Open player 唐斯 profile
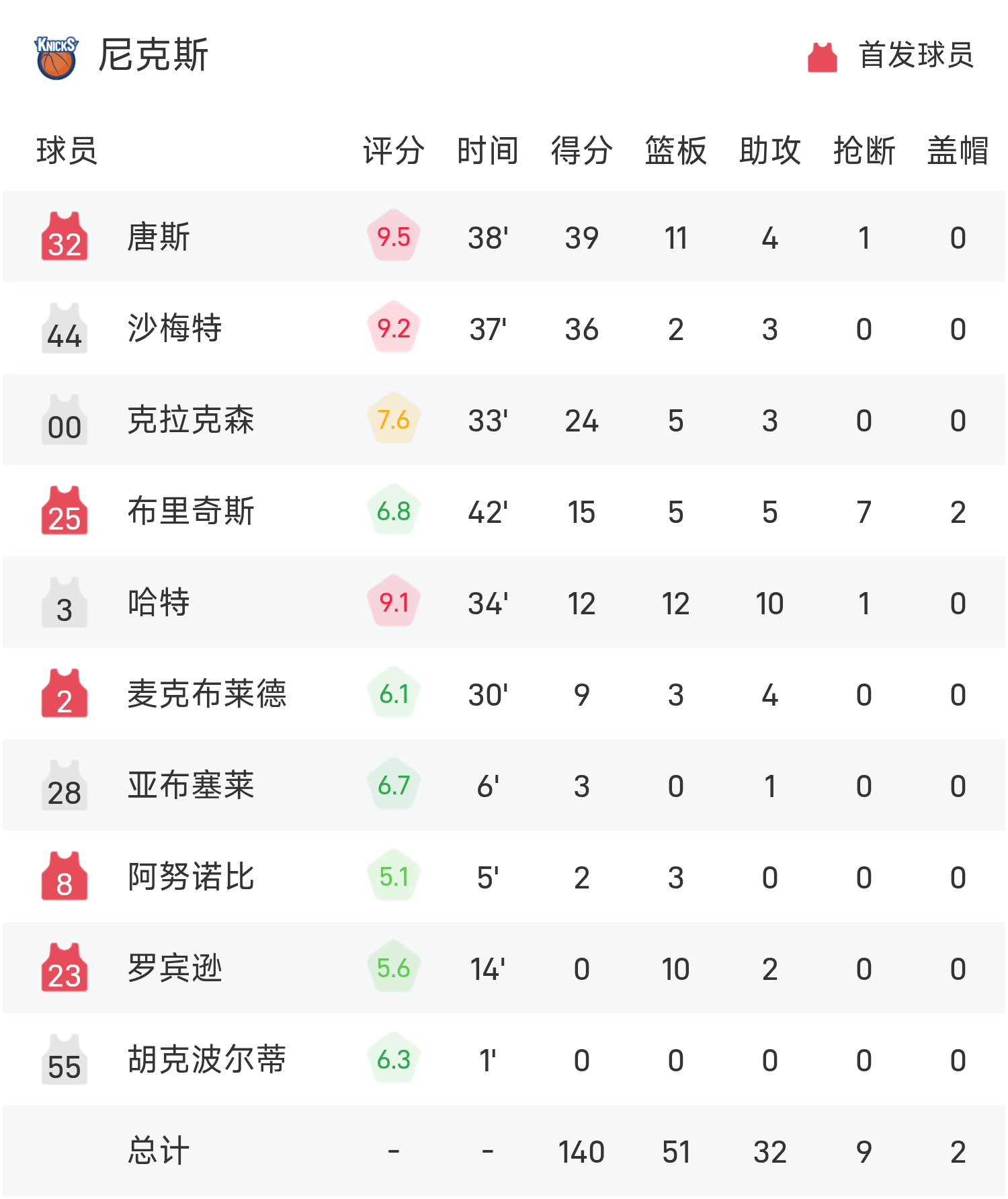 (x=159, y=237)
